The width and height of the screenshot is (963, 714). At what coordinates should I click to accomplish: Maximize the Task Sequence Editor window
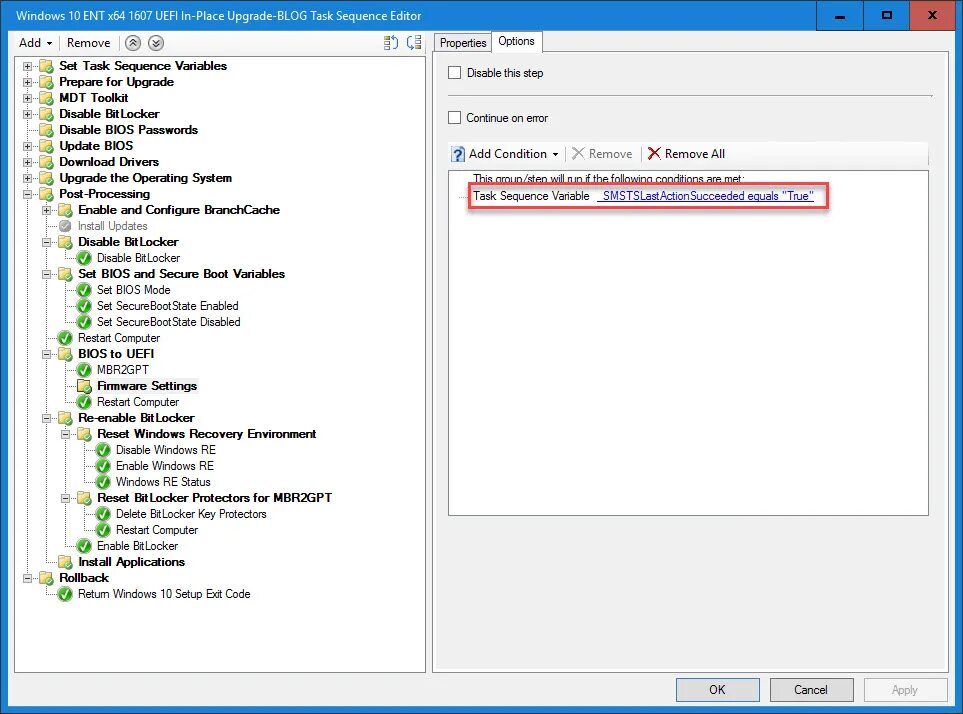click(x=886, y=15)
